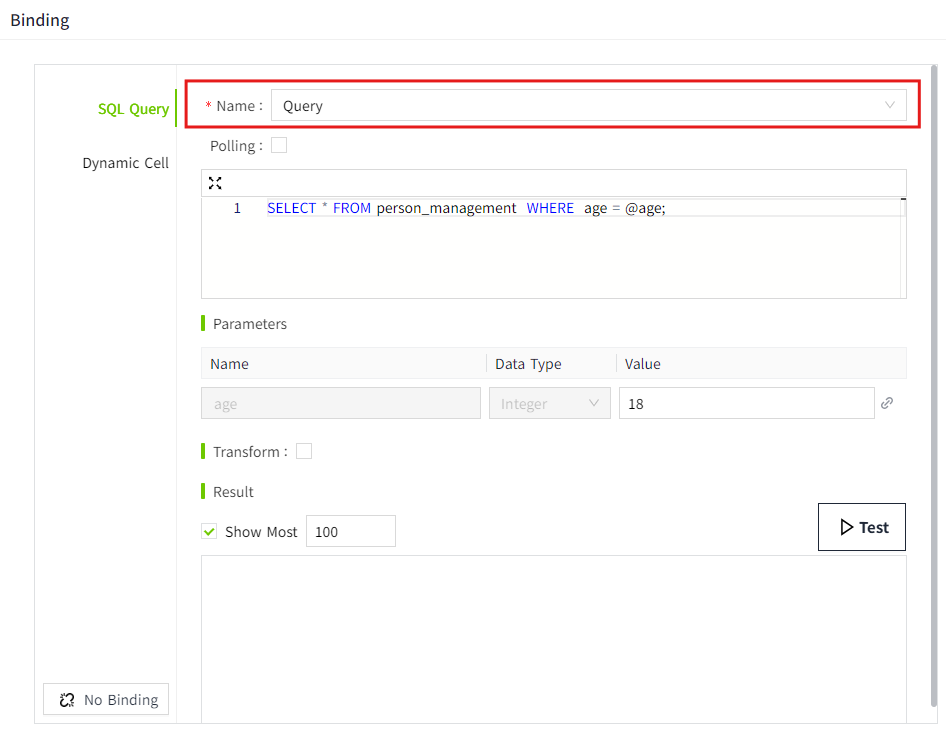Click the link icon beside the age value
946x732 pixels.
887,403
